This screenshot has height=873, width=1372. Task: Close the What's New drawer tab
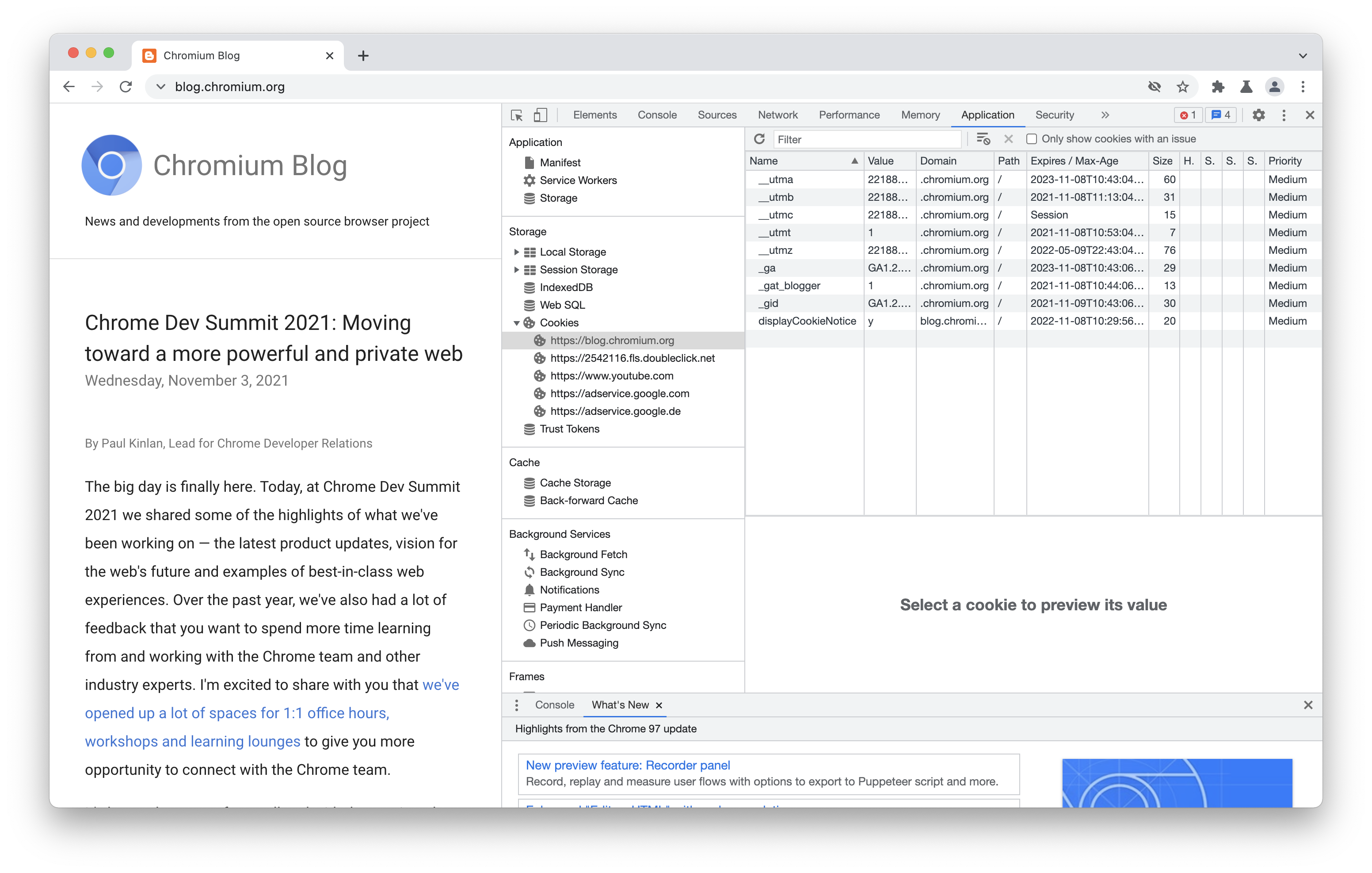click(x=659, y=705)
